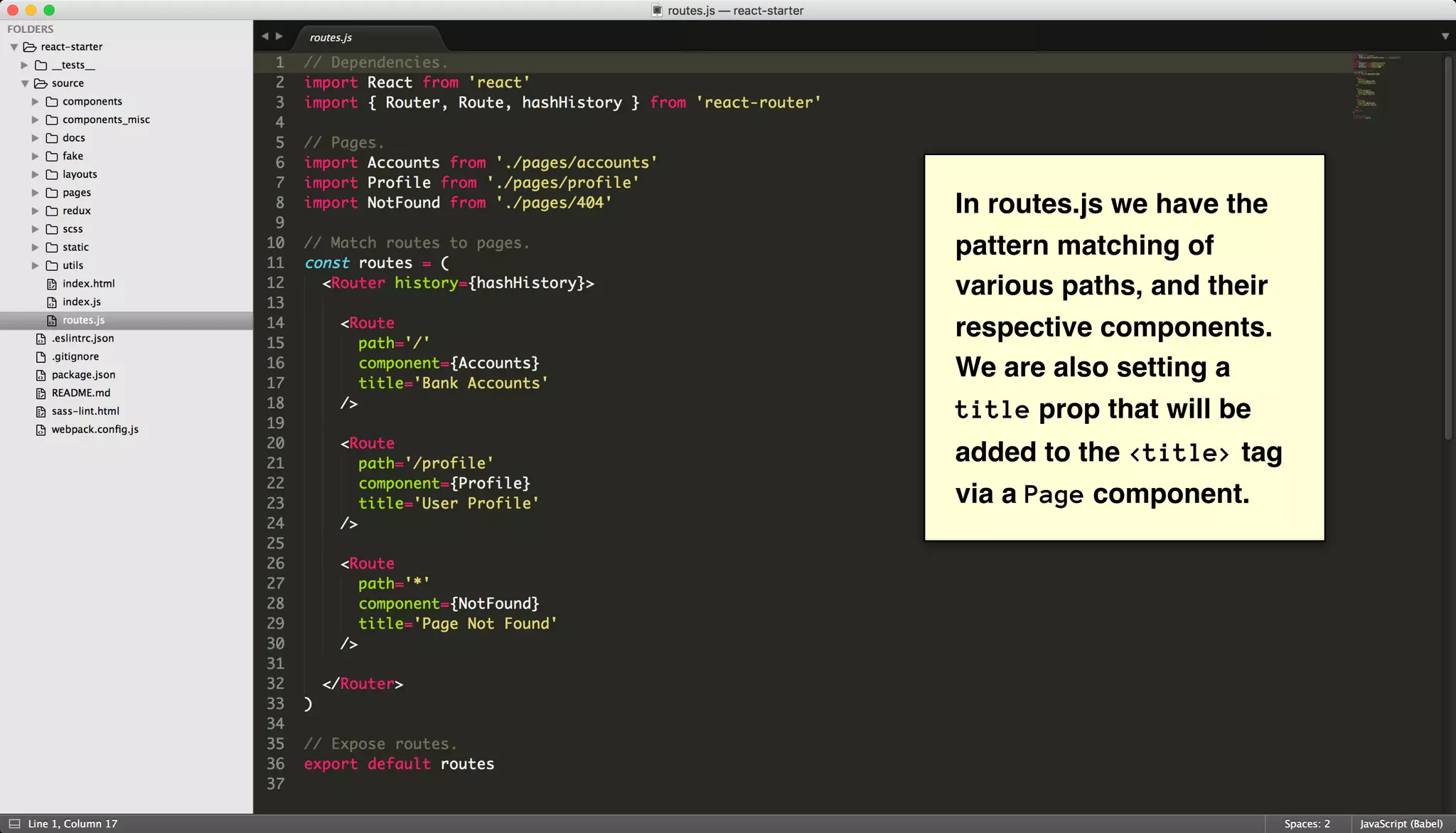Image resolution: width=1456 pixels, height=833 pixels.
Task: Select the routes.js editor tab
Action: coord(368,38)
